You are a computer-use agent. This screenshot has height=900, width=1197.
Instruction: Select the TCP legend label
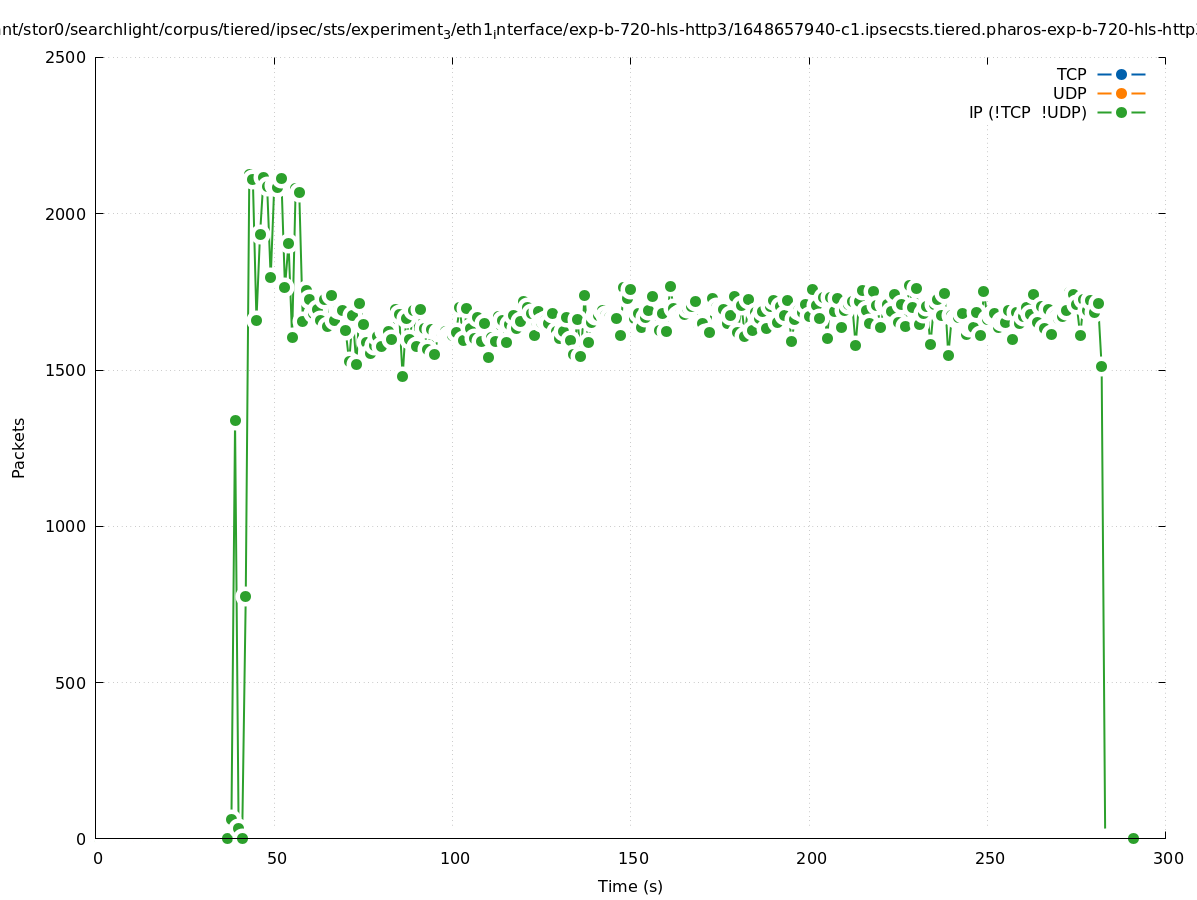point(1071,75)
